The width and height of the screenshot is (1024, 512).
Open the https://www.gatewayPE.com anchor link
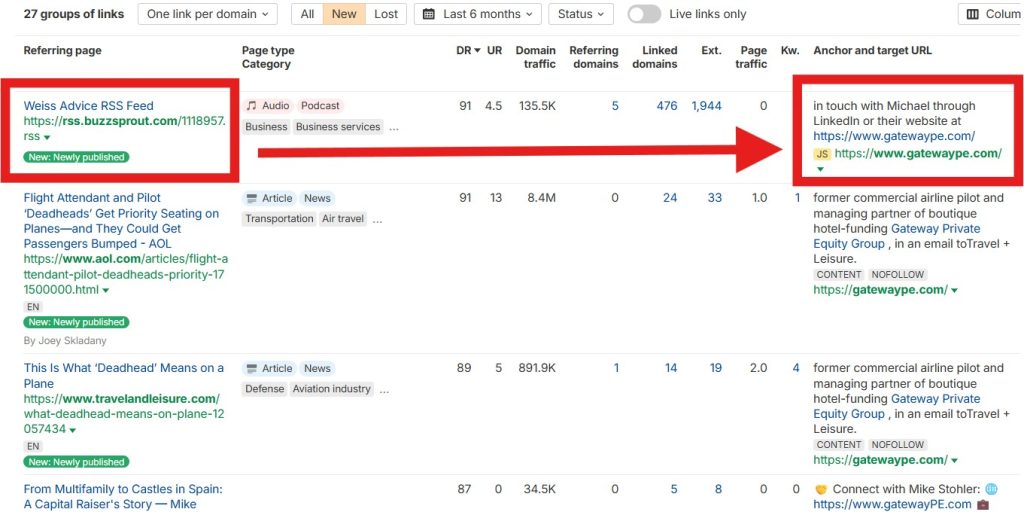pos(893,504)
